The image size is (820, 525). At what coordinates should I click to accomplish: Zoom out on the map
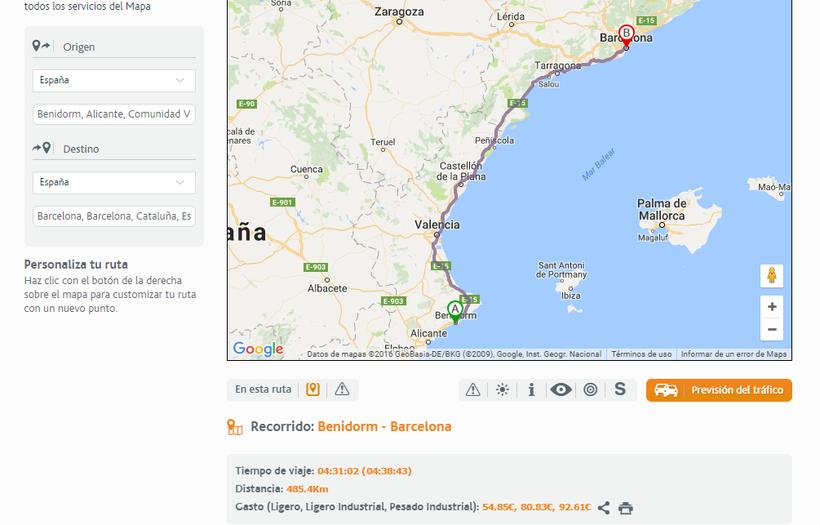click(x=772, y=329)
